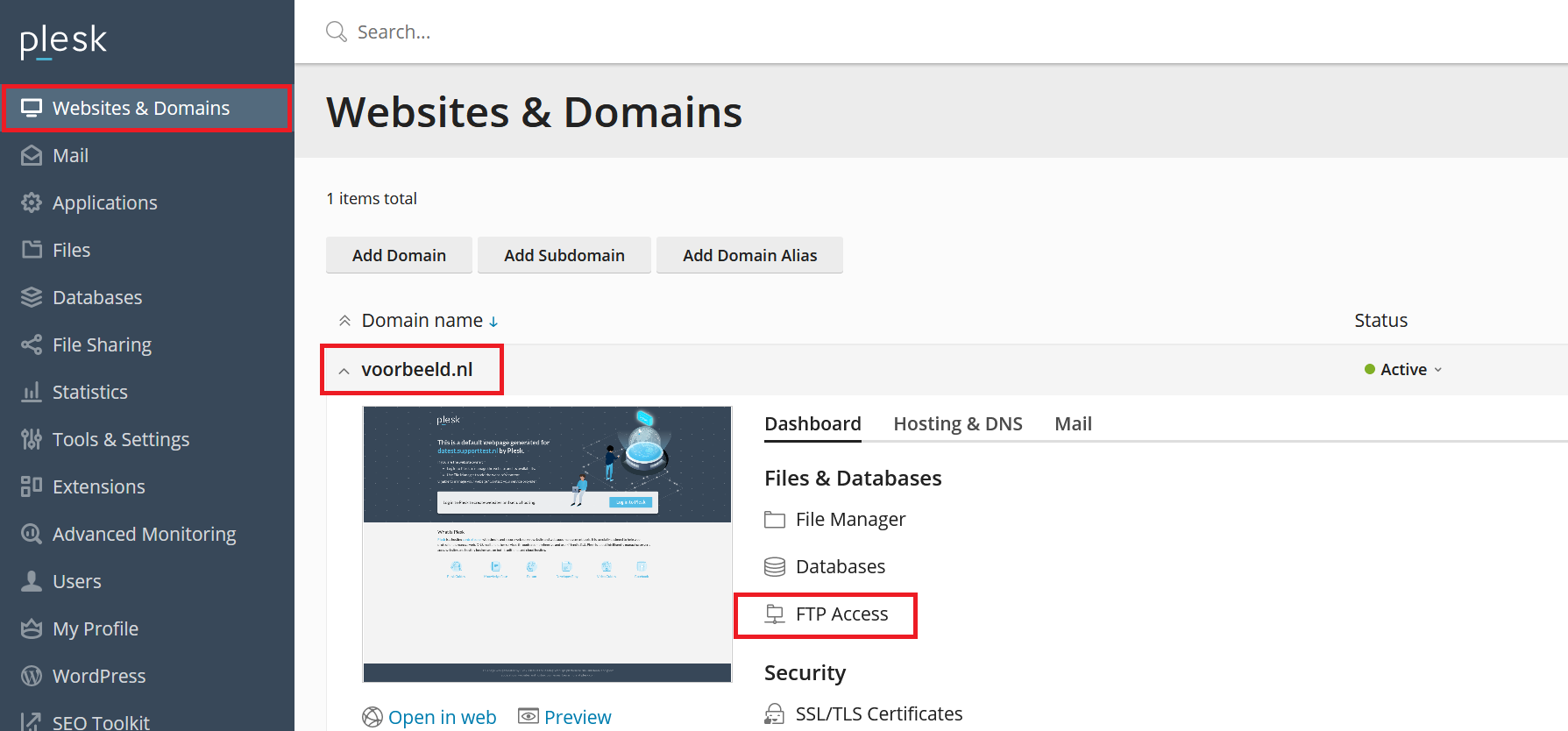1568x731 pixels.
Task: Click the Open in web globe icon
Action: tap(372, 717)
